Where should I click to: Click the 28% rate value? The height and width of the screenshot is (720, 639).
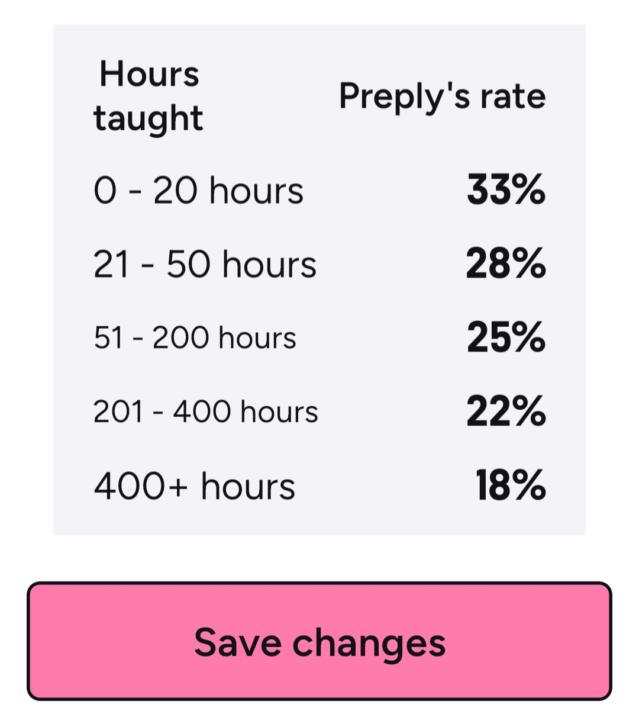(x=506, y=265)
